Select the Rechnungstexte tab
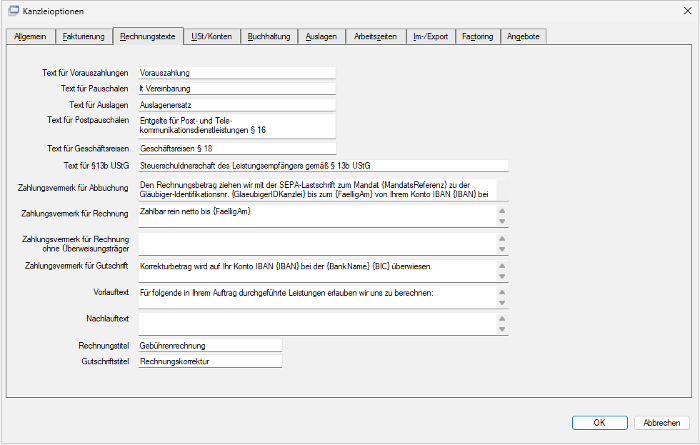Screen dimensions: 700x445 click(148, 36)
